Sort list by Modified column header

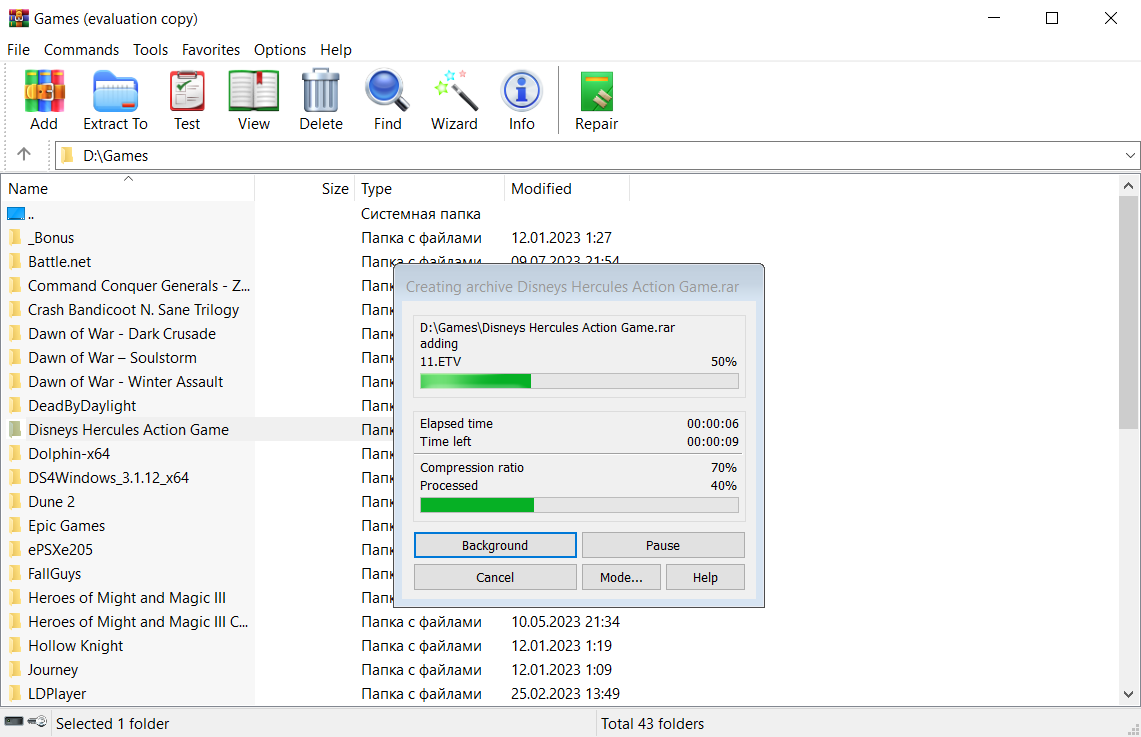567,188
